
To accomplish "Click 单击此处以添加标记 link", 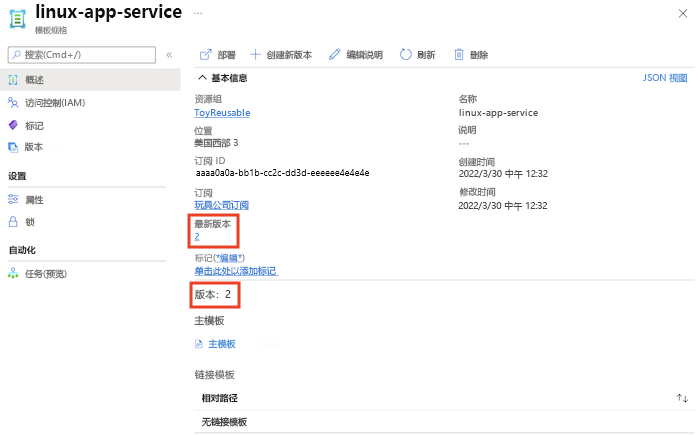I will point(236,271).
